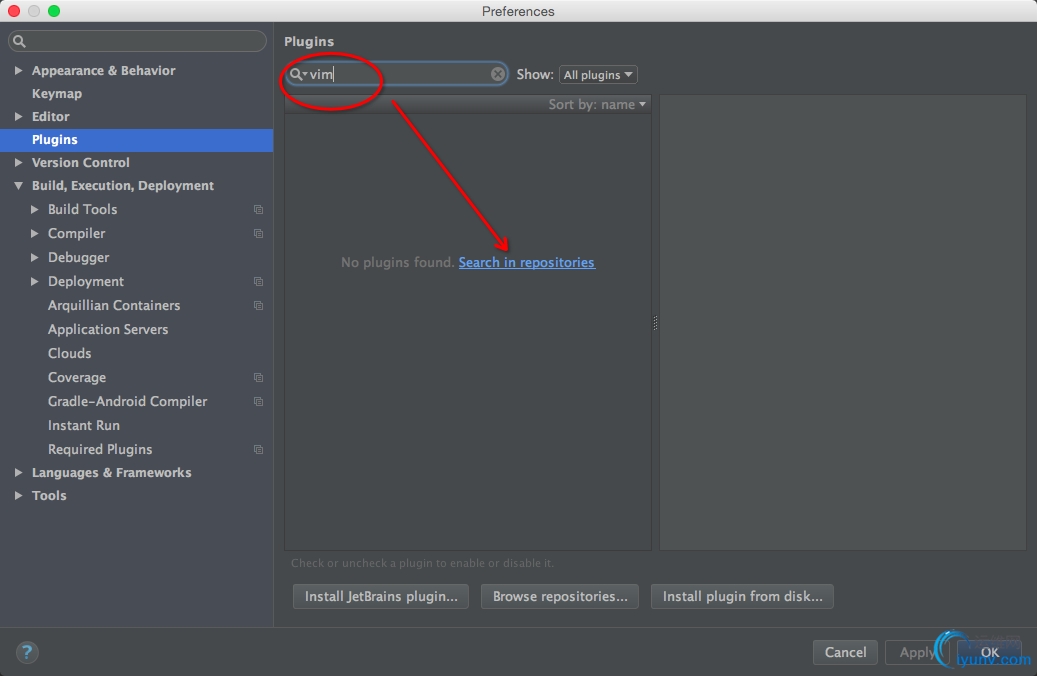Expand the Deployment node
1037x676 pixels.
(x=34, y=281)
